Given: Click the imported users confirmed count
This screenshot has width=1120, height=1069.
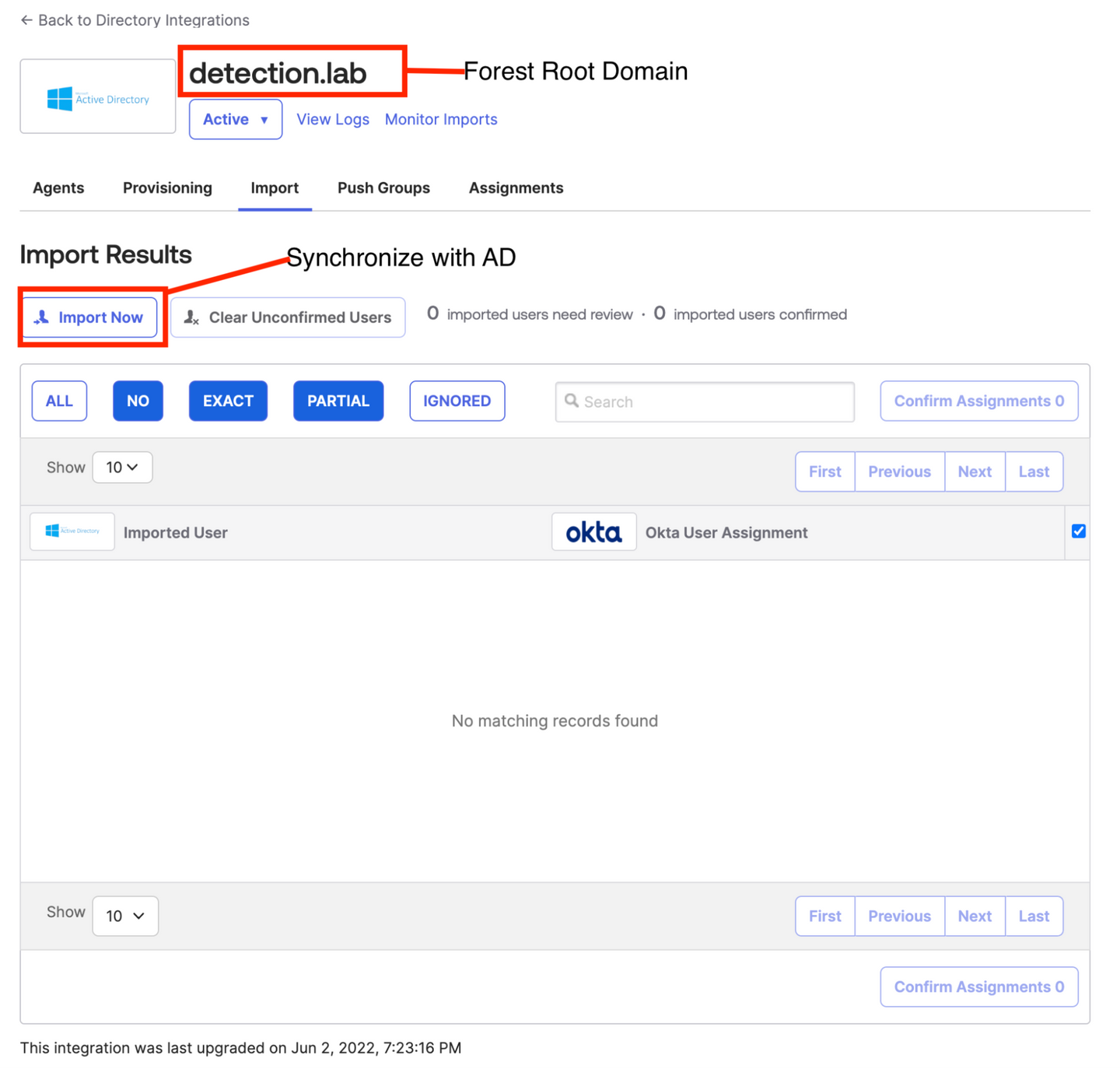Looking at the screenshot, I should pos(751,314).
